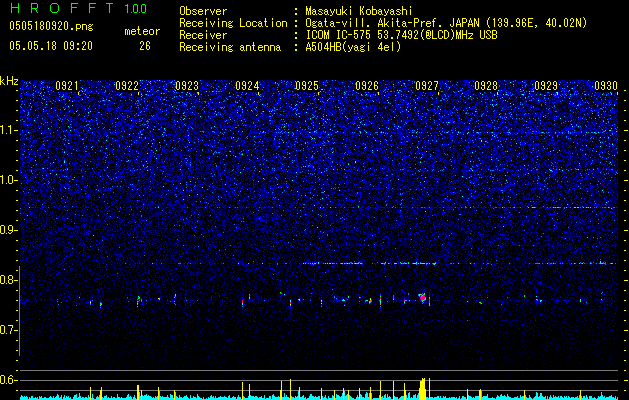Click the 'Receiving antenna' label
The image size is (629, 400).
[230, 47]
